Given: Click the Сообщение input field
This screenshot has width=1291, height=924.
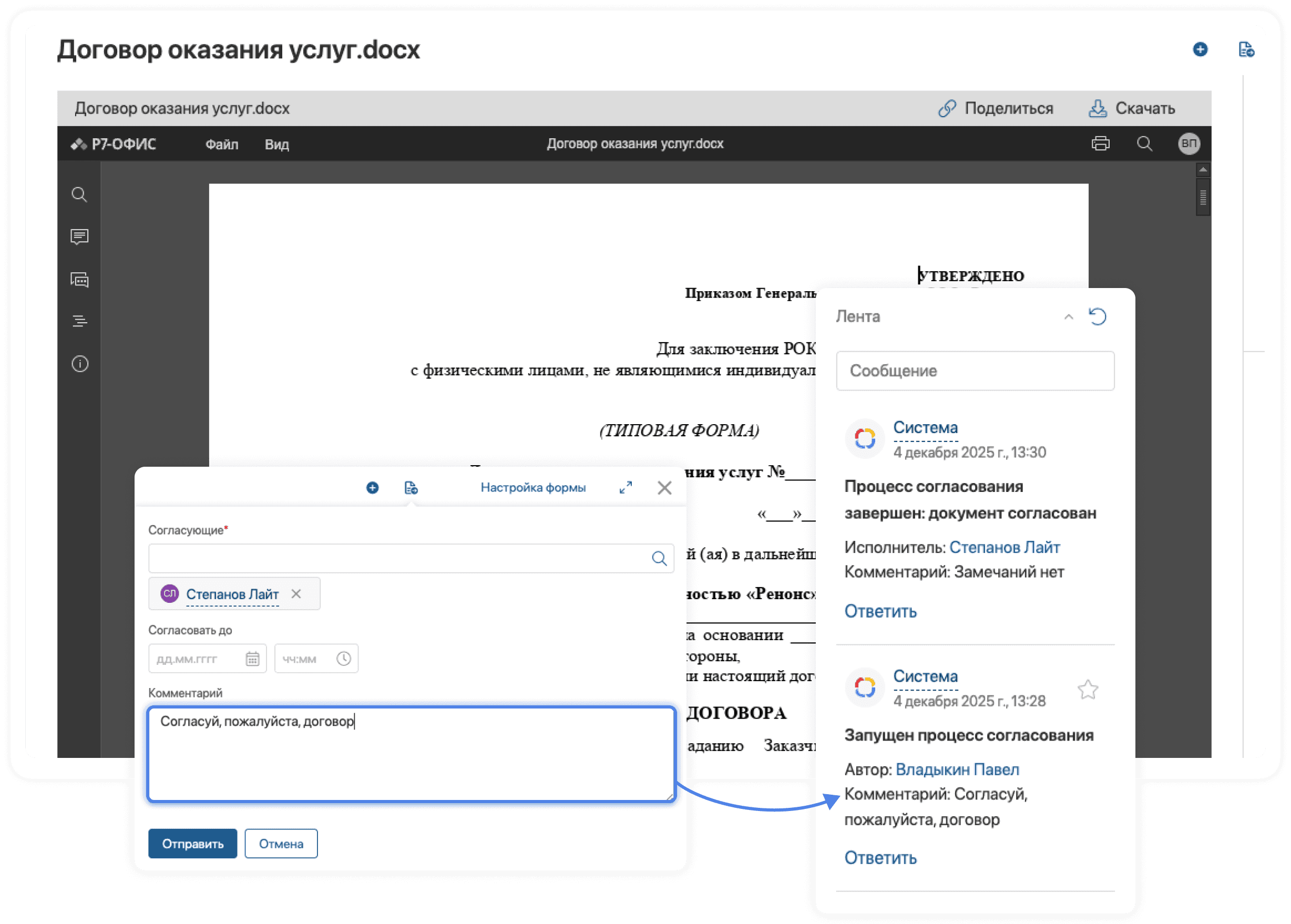Looking at the screenshot, I should click(975, 371).
